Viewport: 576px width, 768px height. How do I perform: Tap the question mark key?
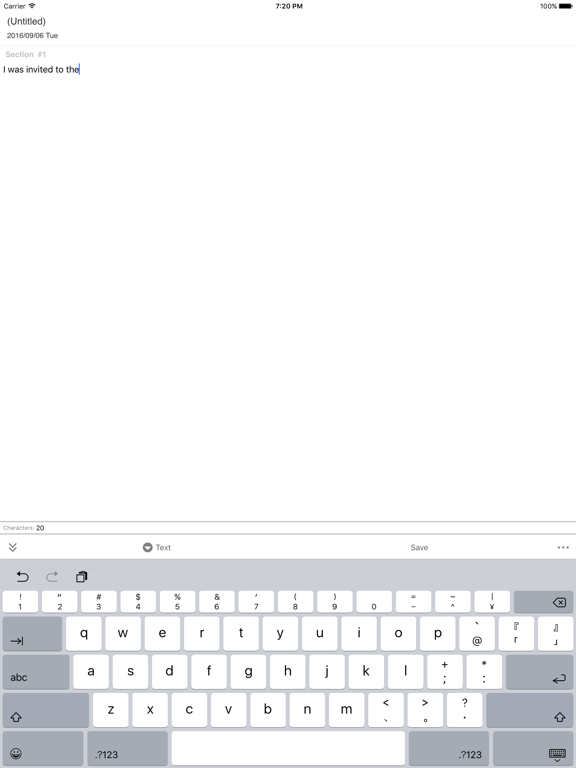[x=465, y=710]
